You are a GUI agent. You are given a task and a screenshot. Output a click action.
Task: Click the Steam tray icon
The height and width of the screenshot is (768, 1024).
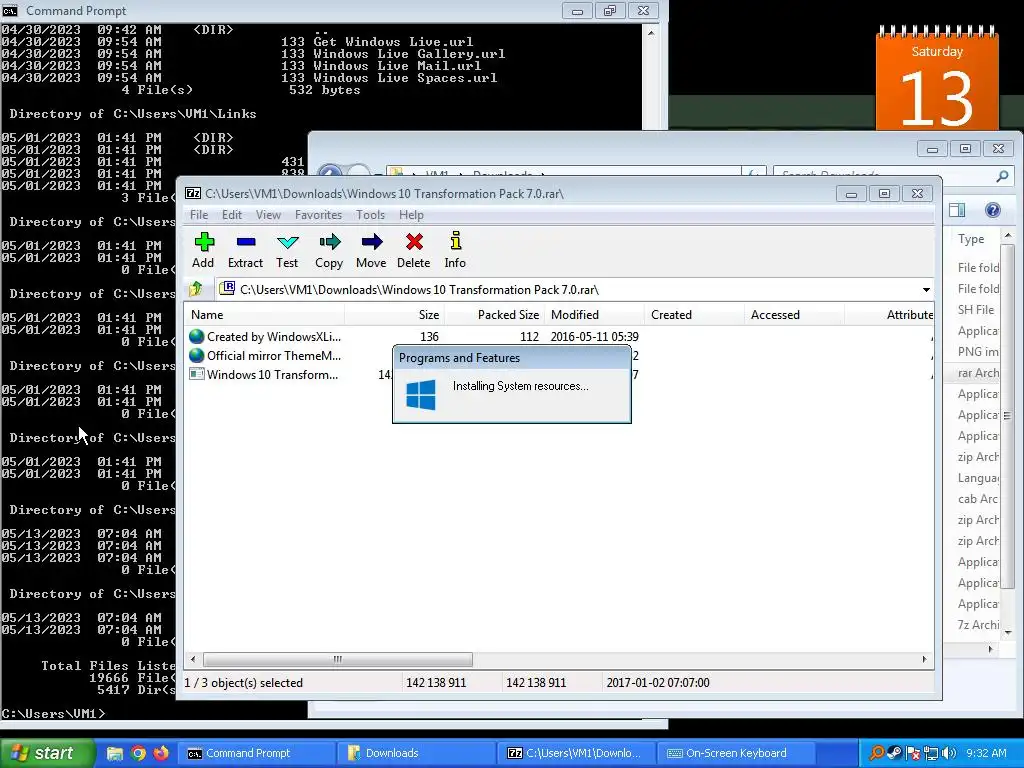coord(895,753)
